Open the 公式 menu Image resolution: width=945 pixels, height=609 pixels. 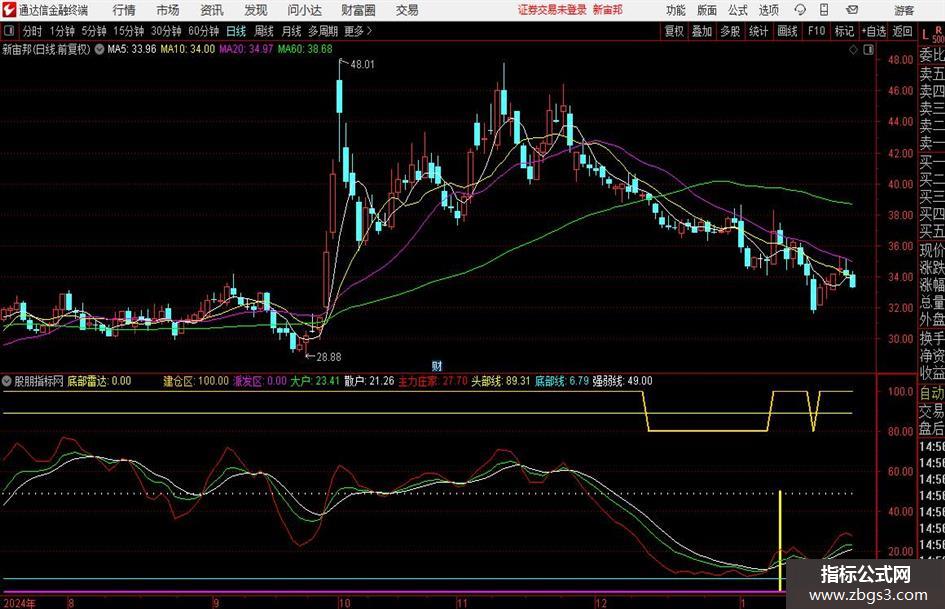click(737, 10)
